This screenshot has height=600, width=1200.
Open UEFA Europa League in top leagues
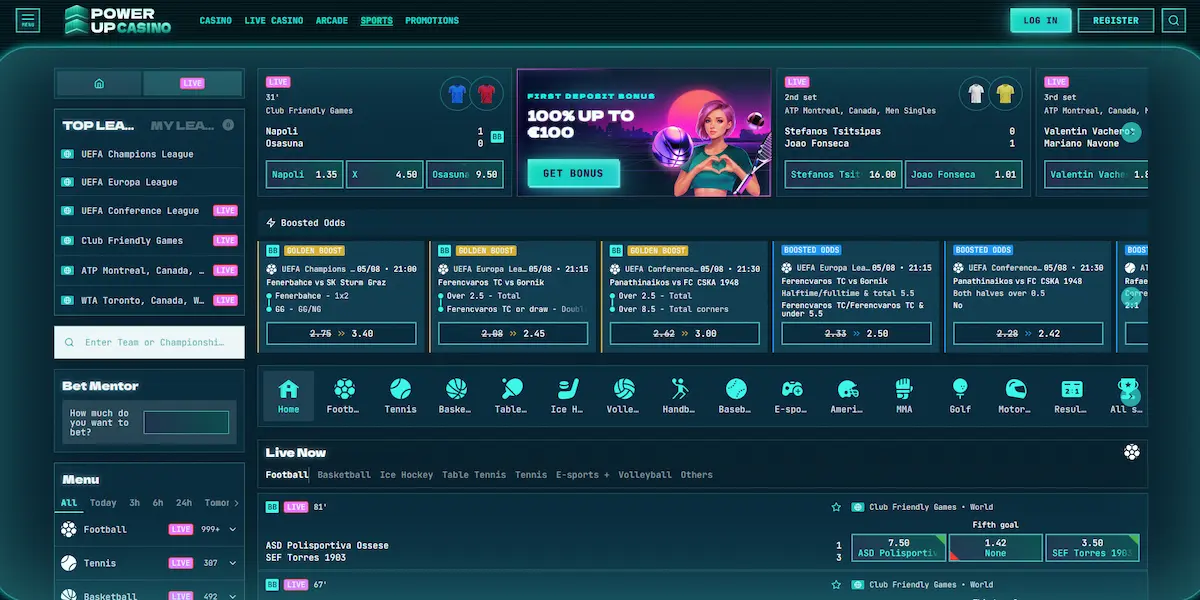point(150,182)
